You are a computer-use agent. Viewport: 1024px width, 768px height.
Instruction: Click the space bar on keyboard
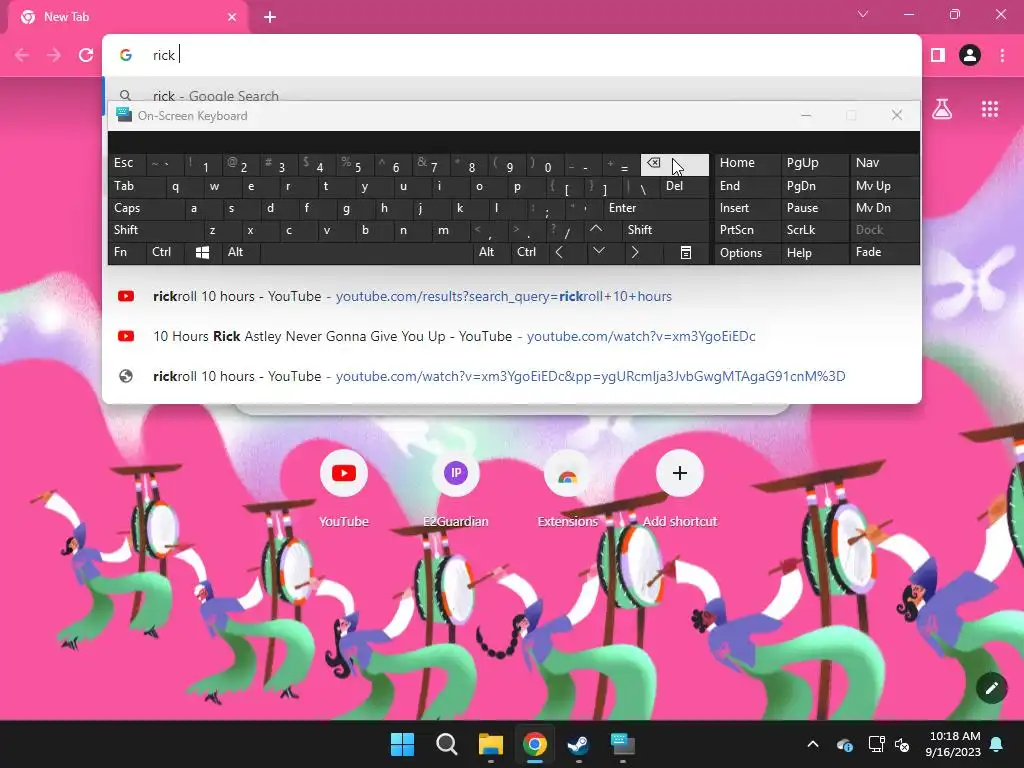(x=367, y=253)
